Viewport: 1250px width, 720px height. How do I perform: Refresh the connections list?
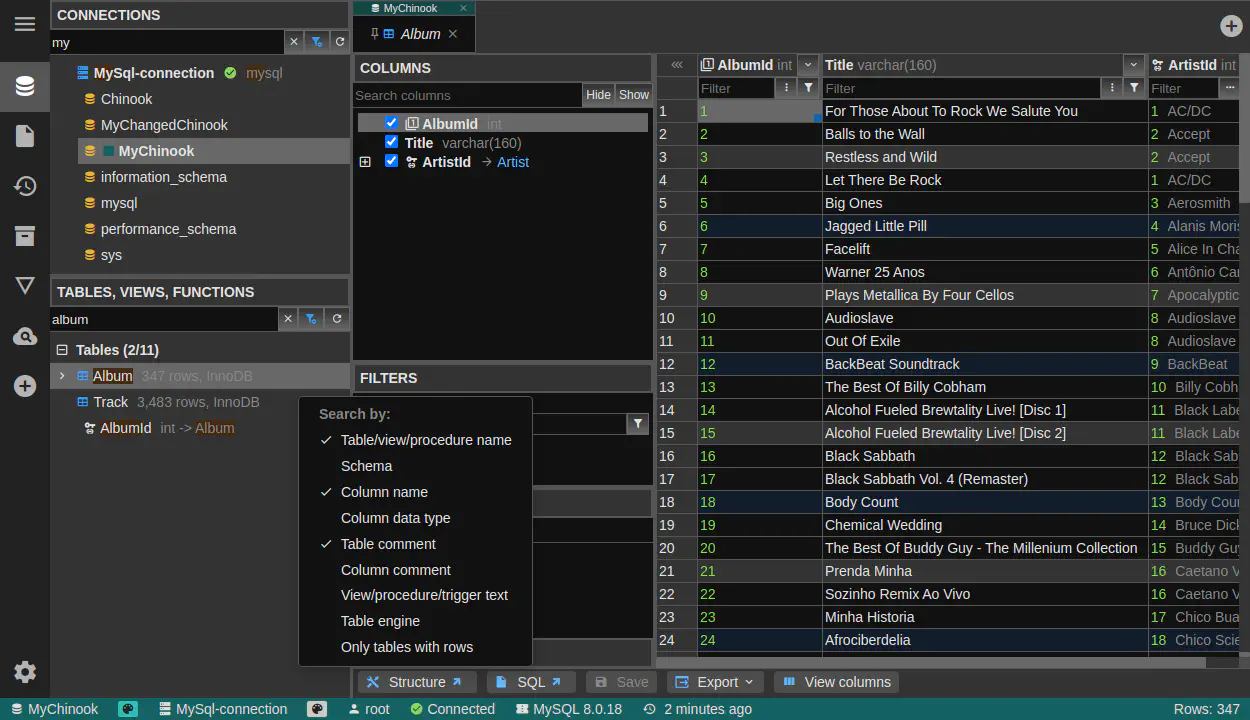340,42
